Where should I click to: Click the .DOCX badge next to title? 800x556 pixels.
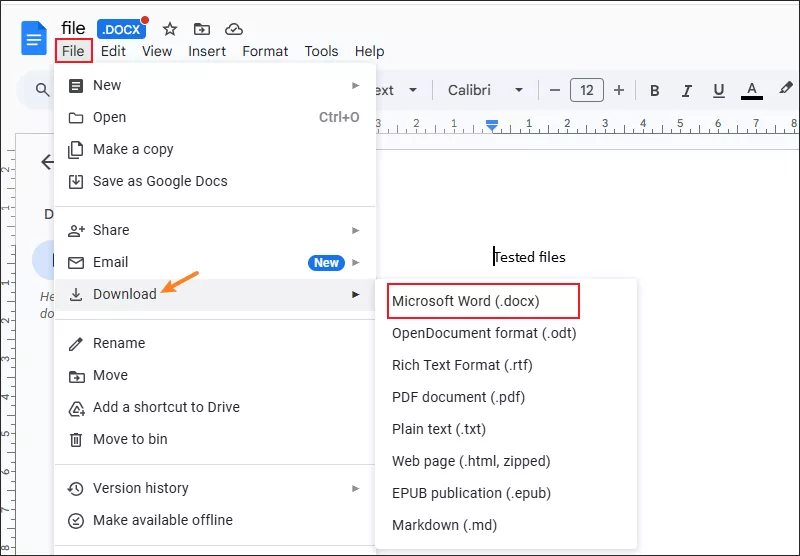point(121,29)
